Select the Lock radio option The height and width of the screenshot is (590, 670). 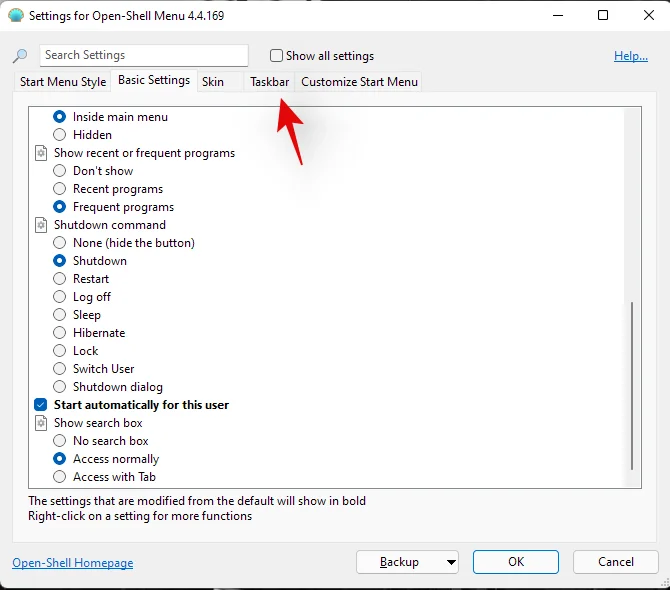(59, 351)
